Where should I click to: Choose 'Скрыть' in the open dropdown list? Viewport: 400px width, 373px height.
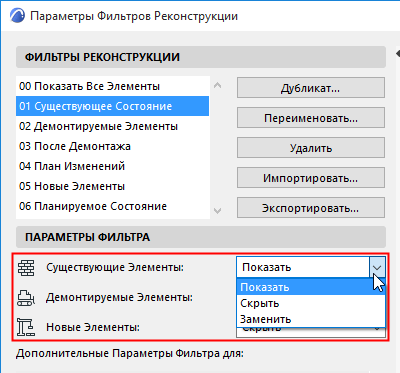click(x=311, y=303)
